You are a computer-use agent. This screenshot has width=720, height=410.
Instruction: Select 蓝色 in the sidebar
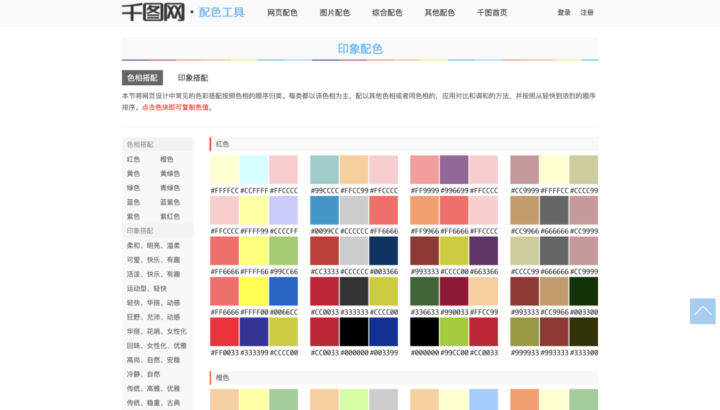[x=133, y=202]
